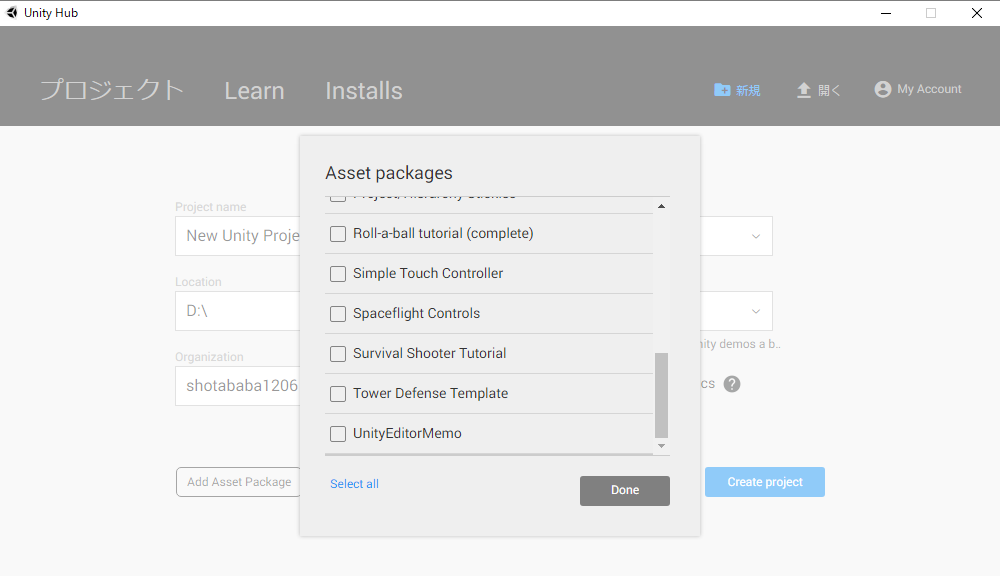Click the Location input field
The image size is (1000, 576).
tap(238, 311)
